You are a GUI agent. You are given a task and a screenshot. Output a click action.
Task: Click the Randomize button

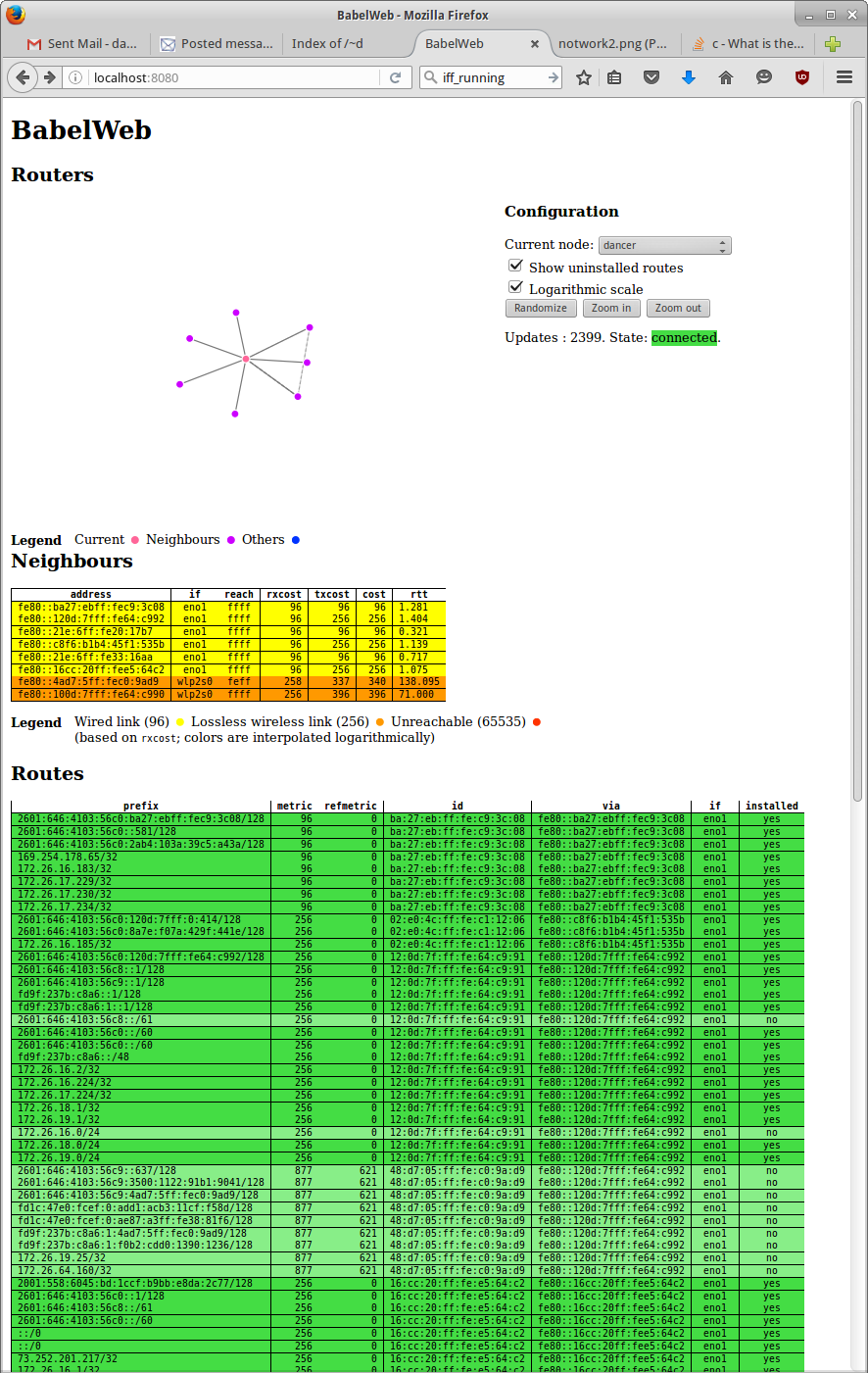pos(541,308)
